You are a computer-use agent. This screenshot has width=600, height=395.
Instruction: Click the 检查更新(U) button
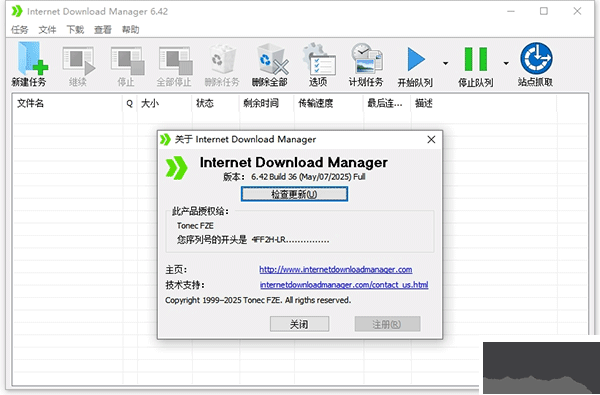294,194
